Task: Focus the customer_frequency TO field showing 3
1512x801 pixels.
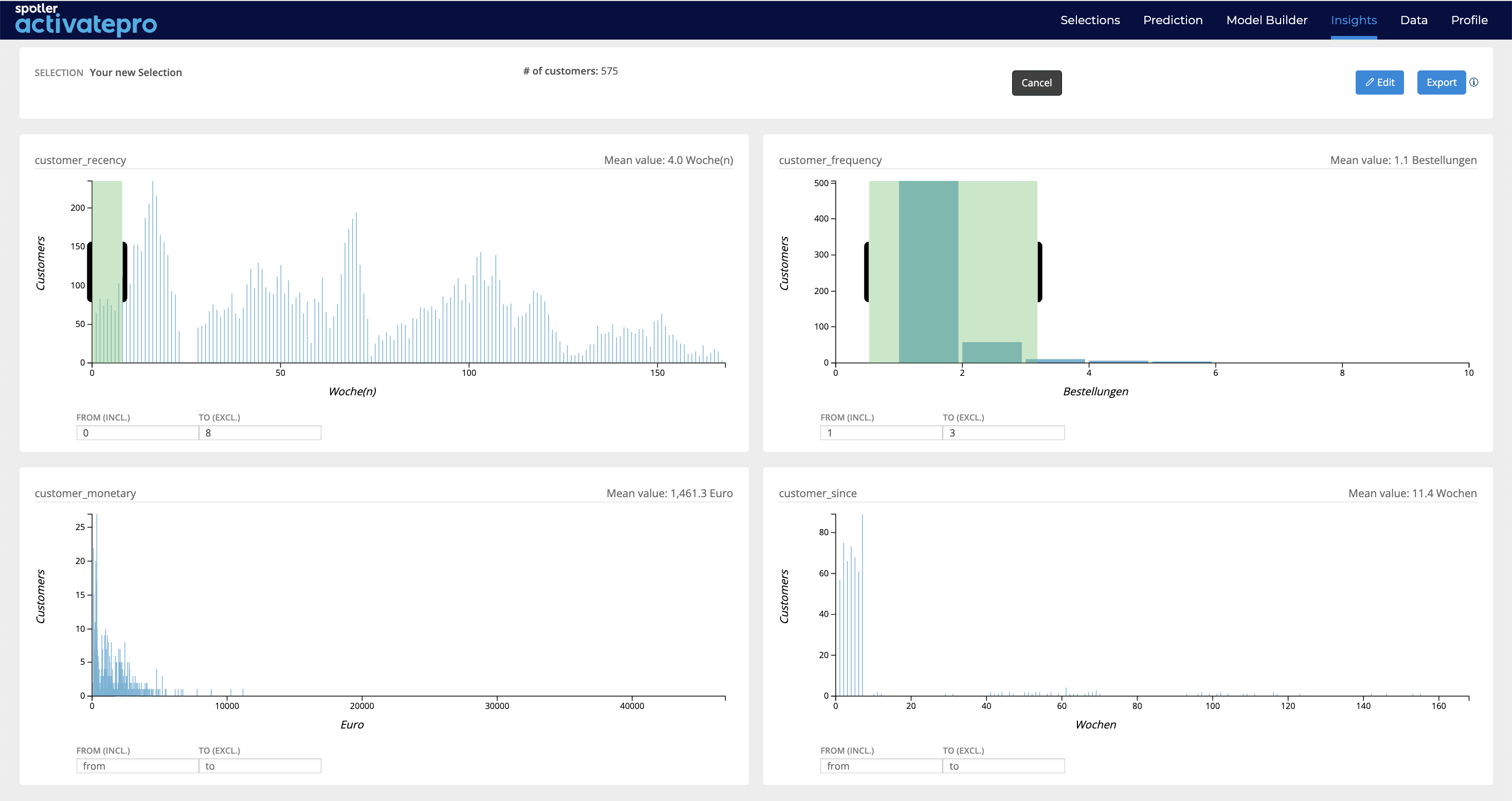Action: (1003, 432)
